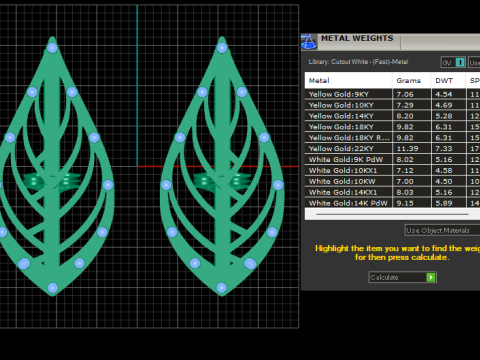This screenshot has height=360, width=480.
Task: Select the gem at the right leaf's top tip
Action: pos(222,48)
